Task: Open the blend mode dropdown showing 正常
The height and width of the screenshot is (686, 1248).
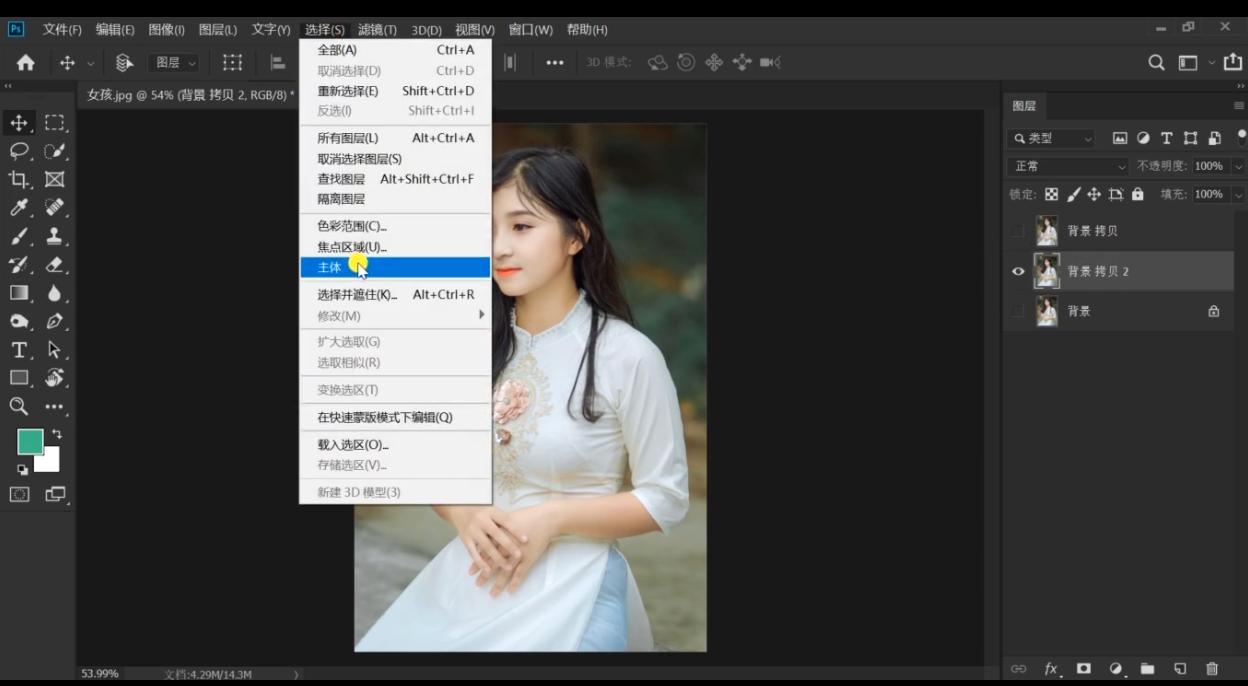Action: coord(1060,166)
